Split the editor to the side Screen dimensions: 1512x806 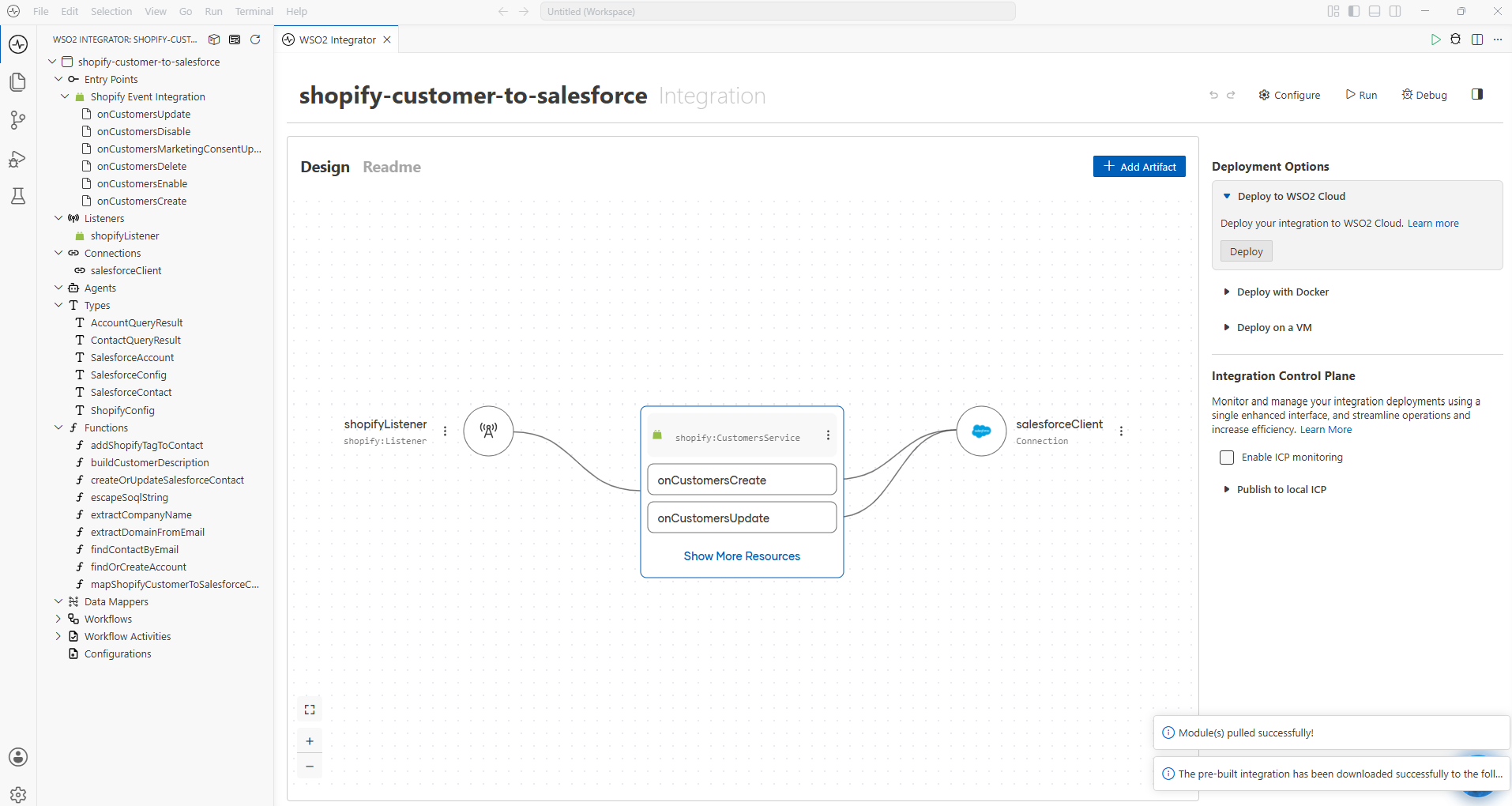coord(1477,40)
